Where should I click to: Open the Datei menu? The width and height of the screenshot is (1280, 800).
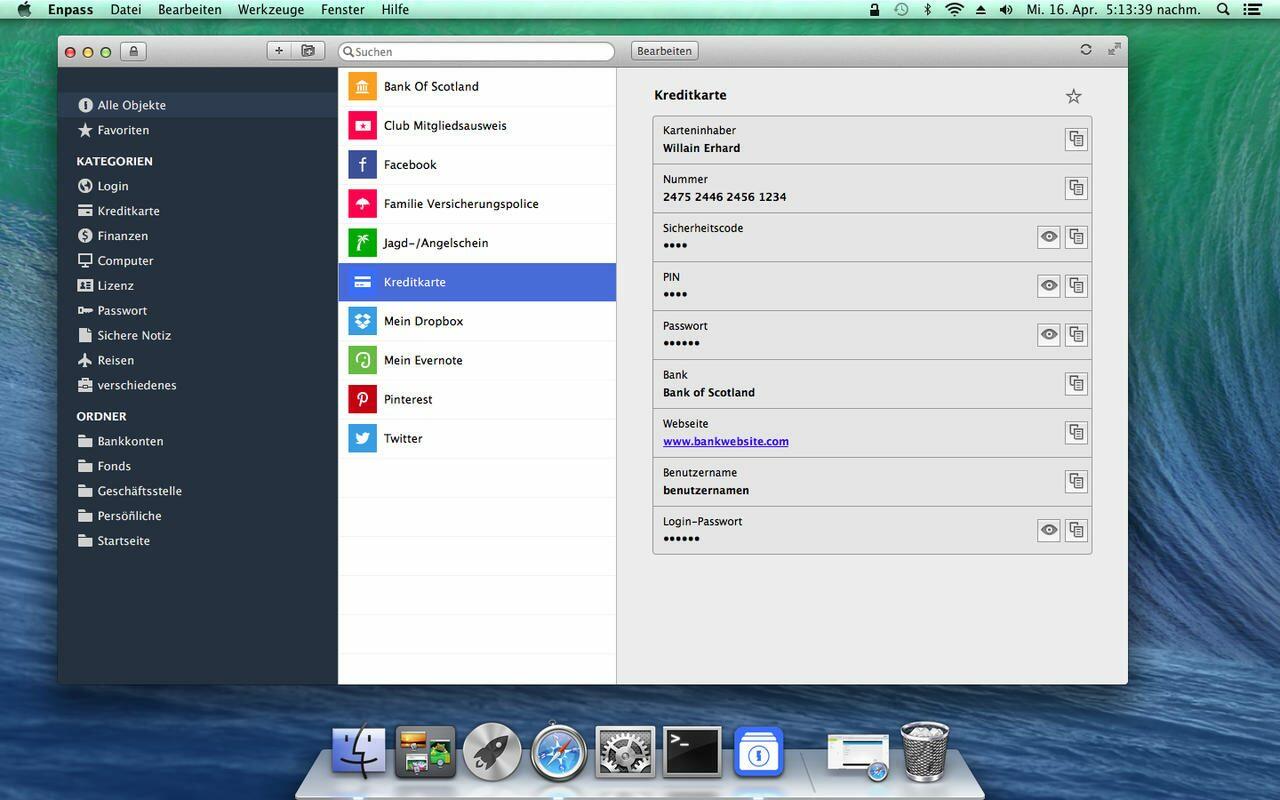pyautogui.click(x=125, y=9)
